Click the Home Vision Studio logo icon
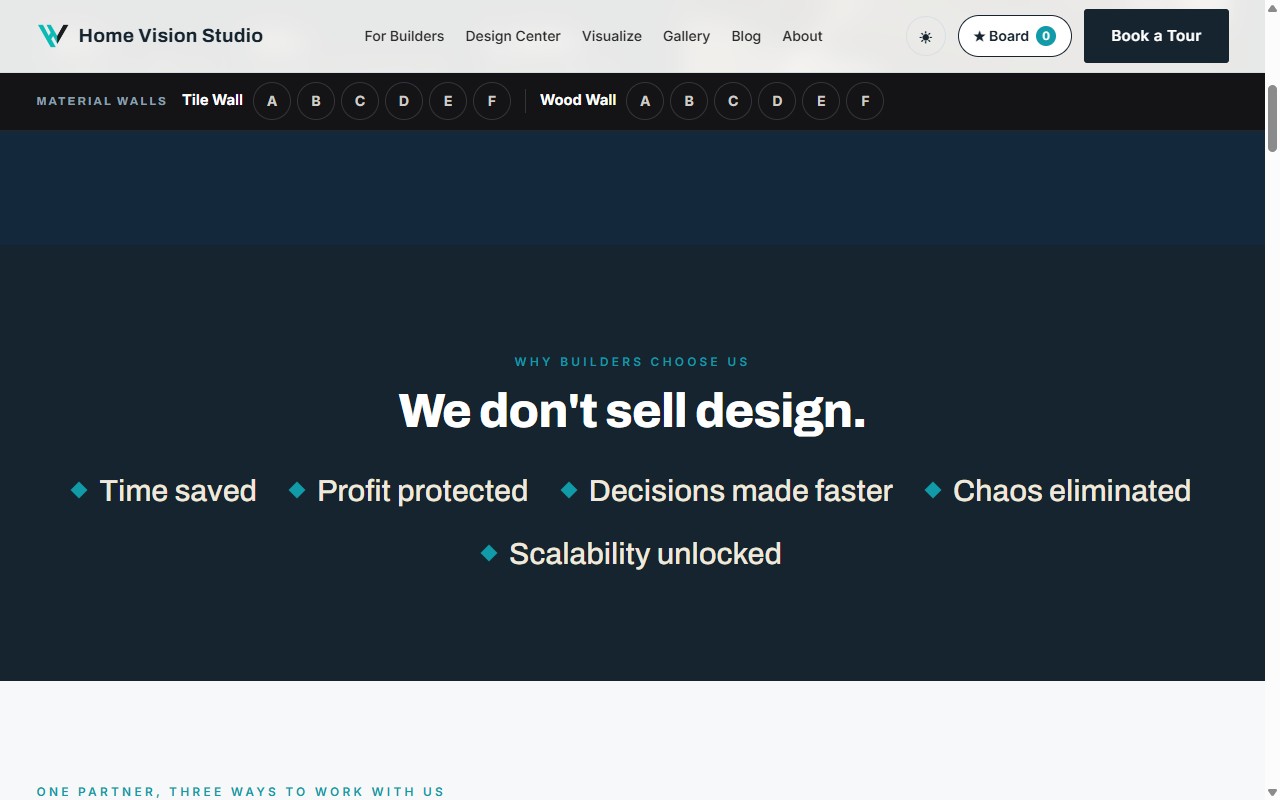Screen dimensions: 1280x800 click(52, 36)
